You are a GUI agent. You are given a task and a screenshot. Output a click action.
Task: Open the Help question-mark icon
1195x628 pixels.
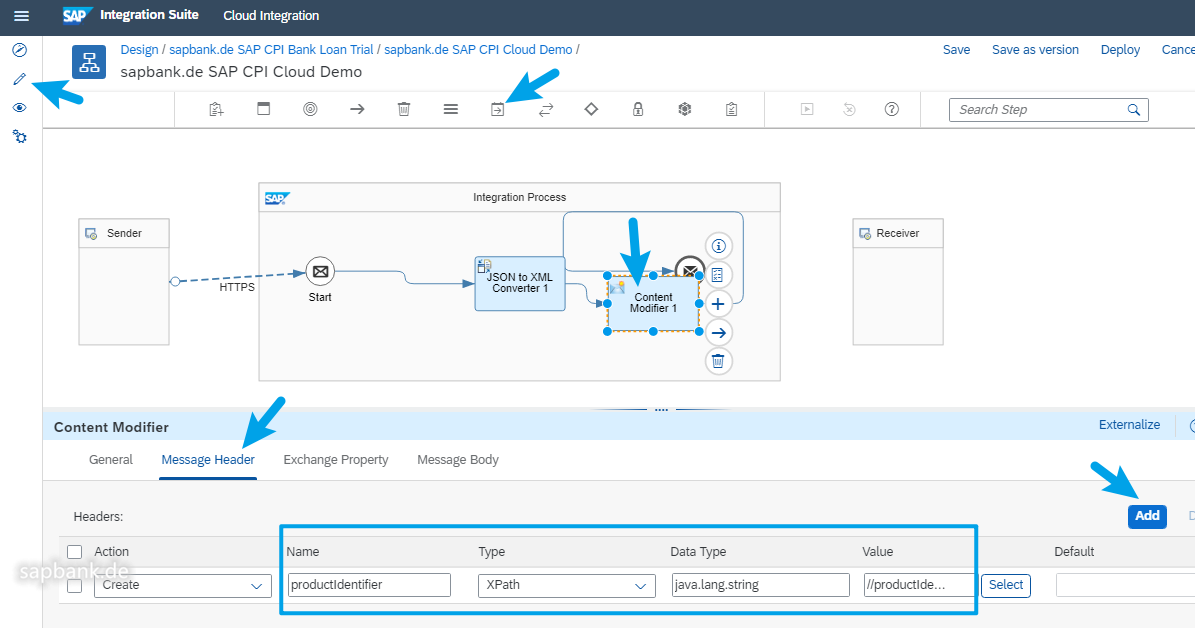[x=892, y=109]
